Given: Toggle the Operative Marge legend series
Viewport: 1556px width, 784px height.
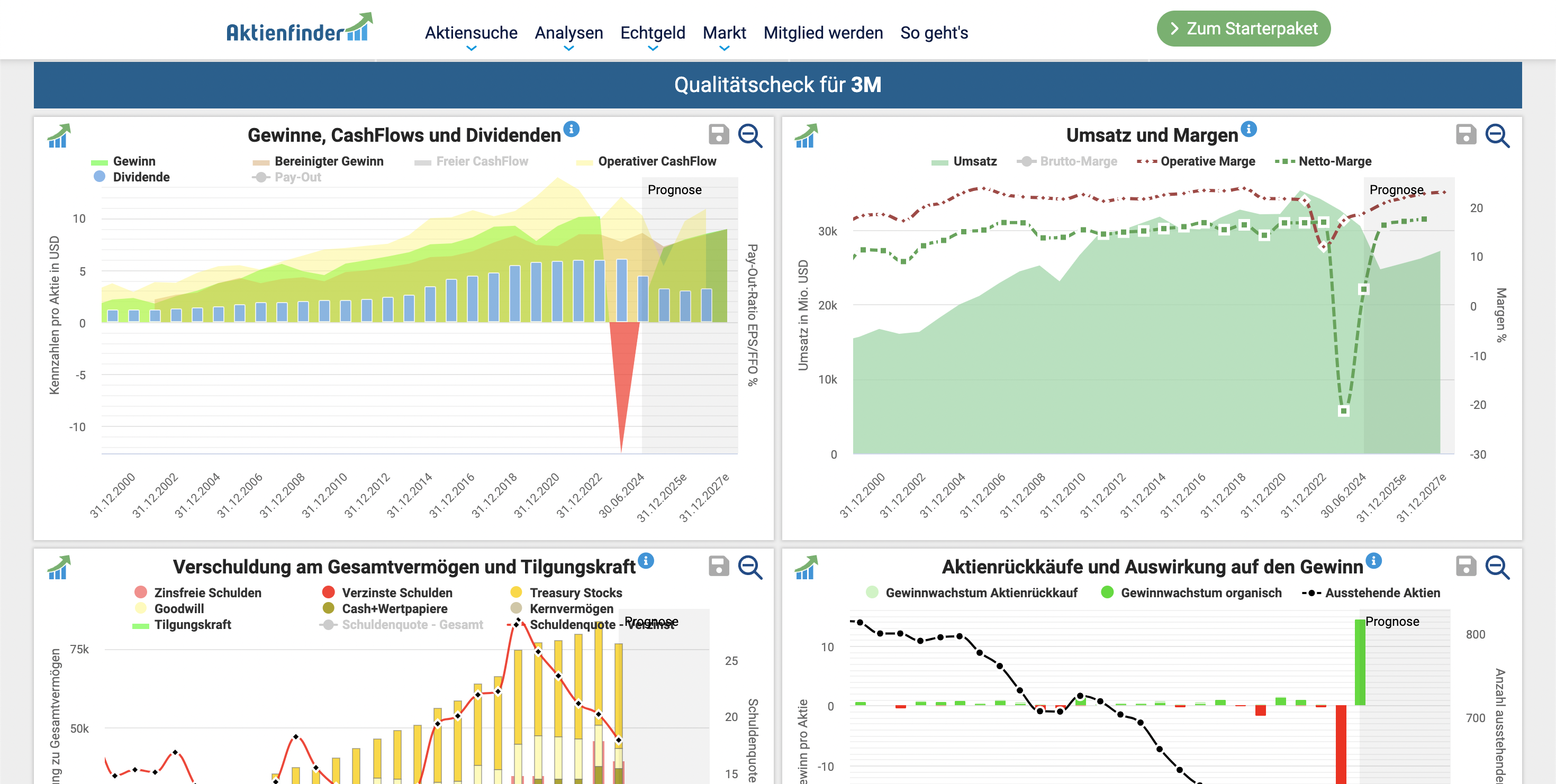Looking at the screenshot, I should (1196, 161).
